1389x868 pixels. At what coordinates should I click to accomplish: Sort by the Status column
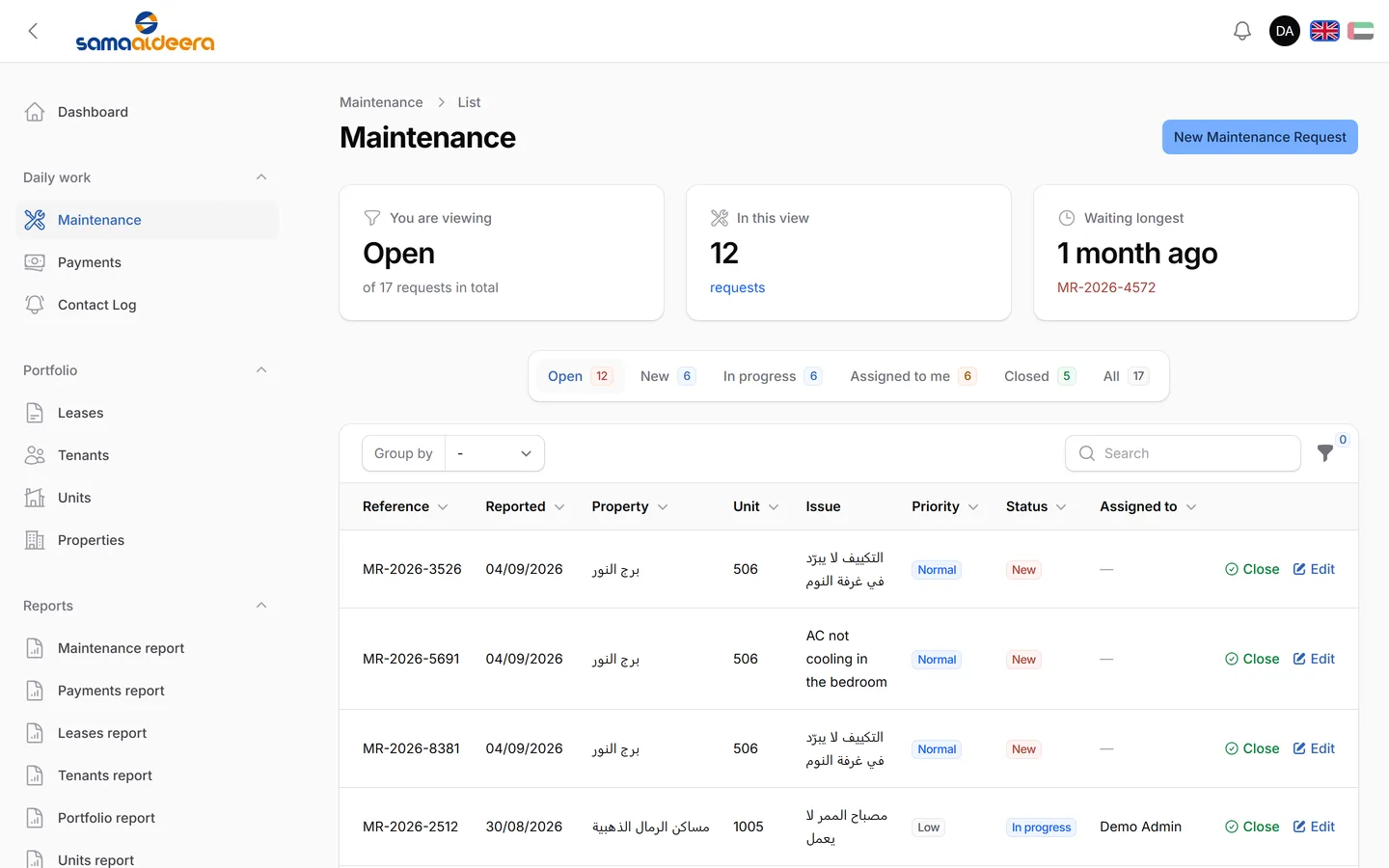(x=1036, y=506)
